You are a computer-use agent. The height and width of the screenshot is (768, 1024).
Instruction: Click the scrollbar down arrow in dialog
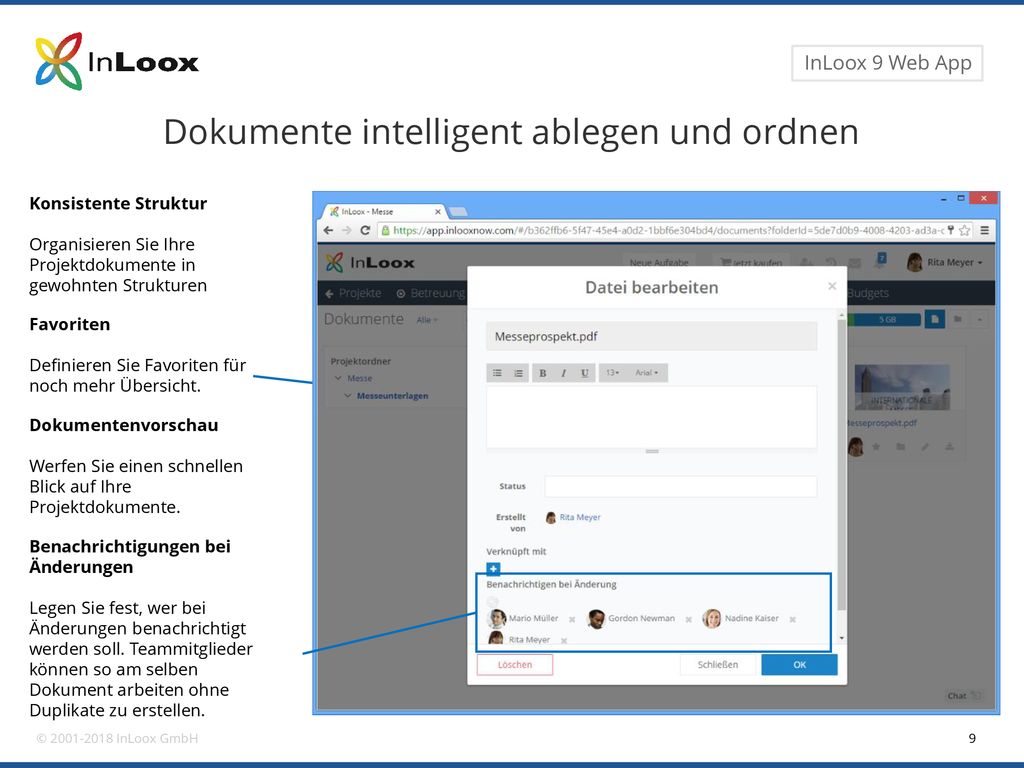click(x=842, y=638)
